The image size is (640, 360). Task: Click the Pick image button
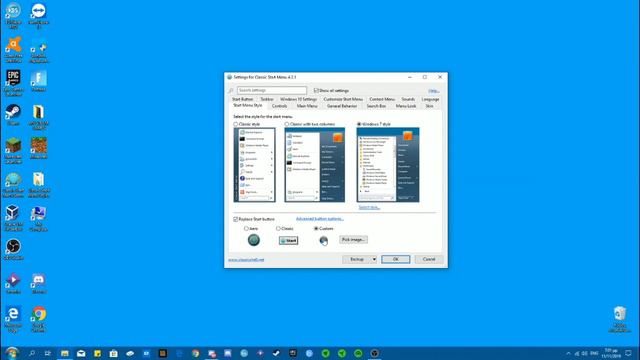pos(353,240)
